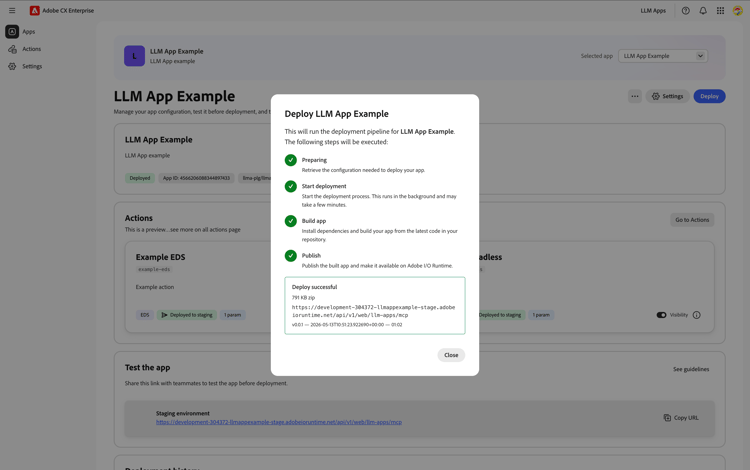Click the 1 param badge on Example EDS
The width and height of the screenshot is (750, 470).
point(232,315)
